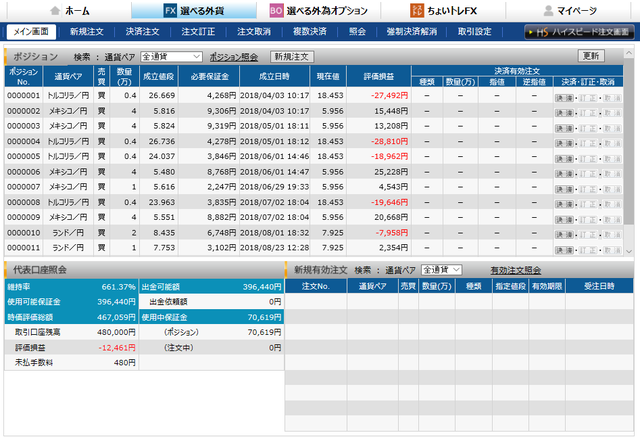This screenshot has height=437, width=640.
Task: Click the date 2018/08/23 12:28
Action: [x=274, y=248]
